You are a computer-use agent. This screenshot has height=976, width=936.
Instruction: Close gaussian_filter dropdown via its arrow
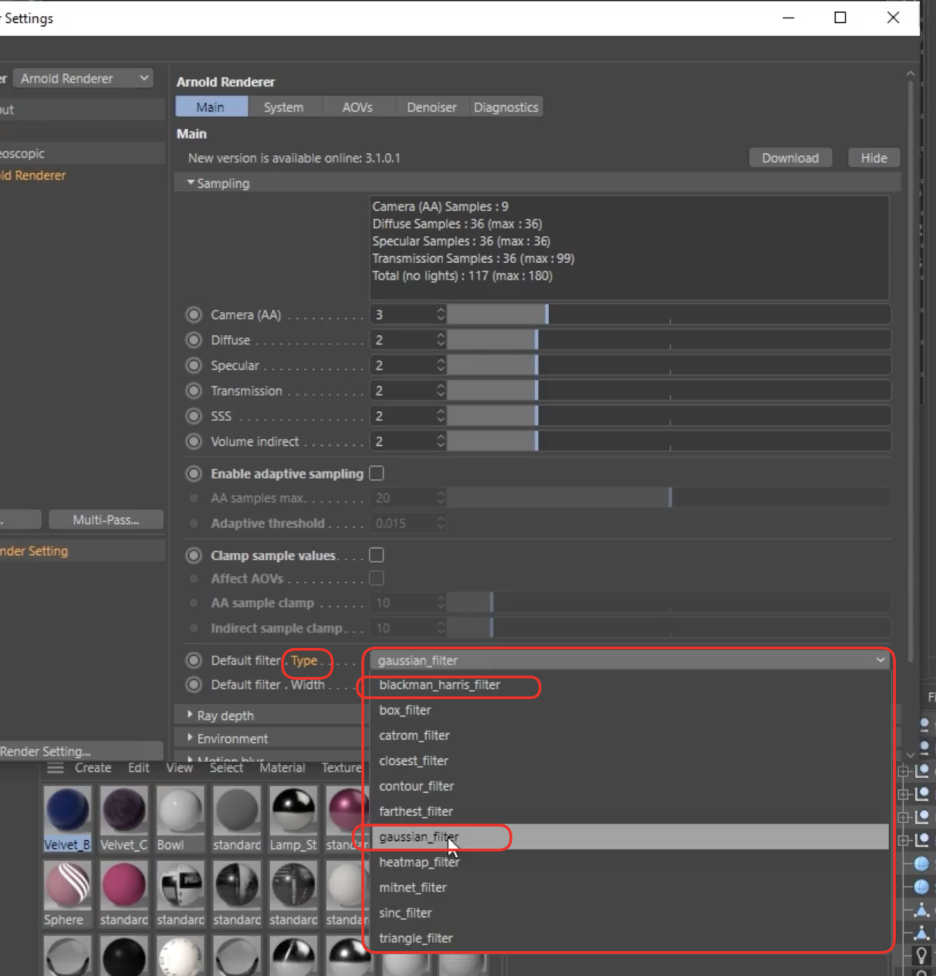(880, 660)
